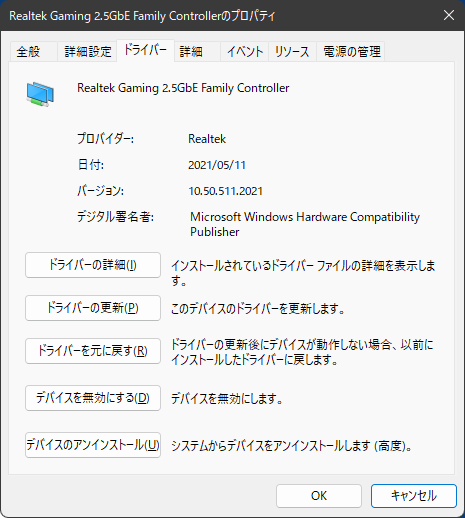The width and height of the screenshot is (465, 518).
Task: Click description about インストールされているドライバー ファイル
Action: pyautogui.click(x=303, y=273)
